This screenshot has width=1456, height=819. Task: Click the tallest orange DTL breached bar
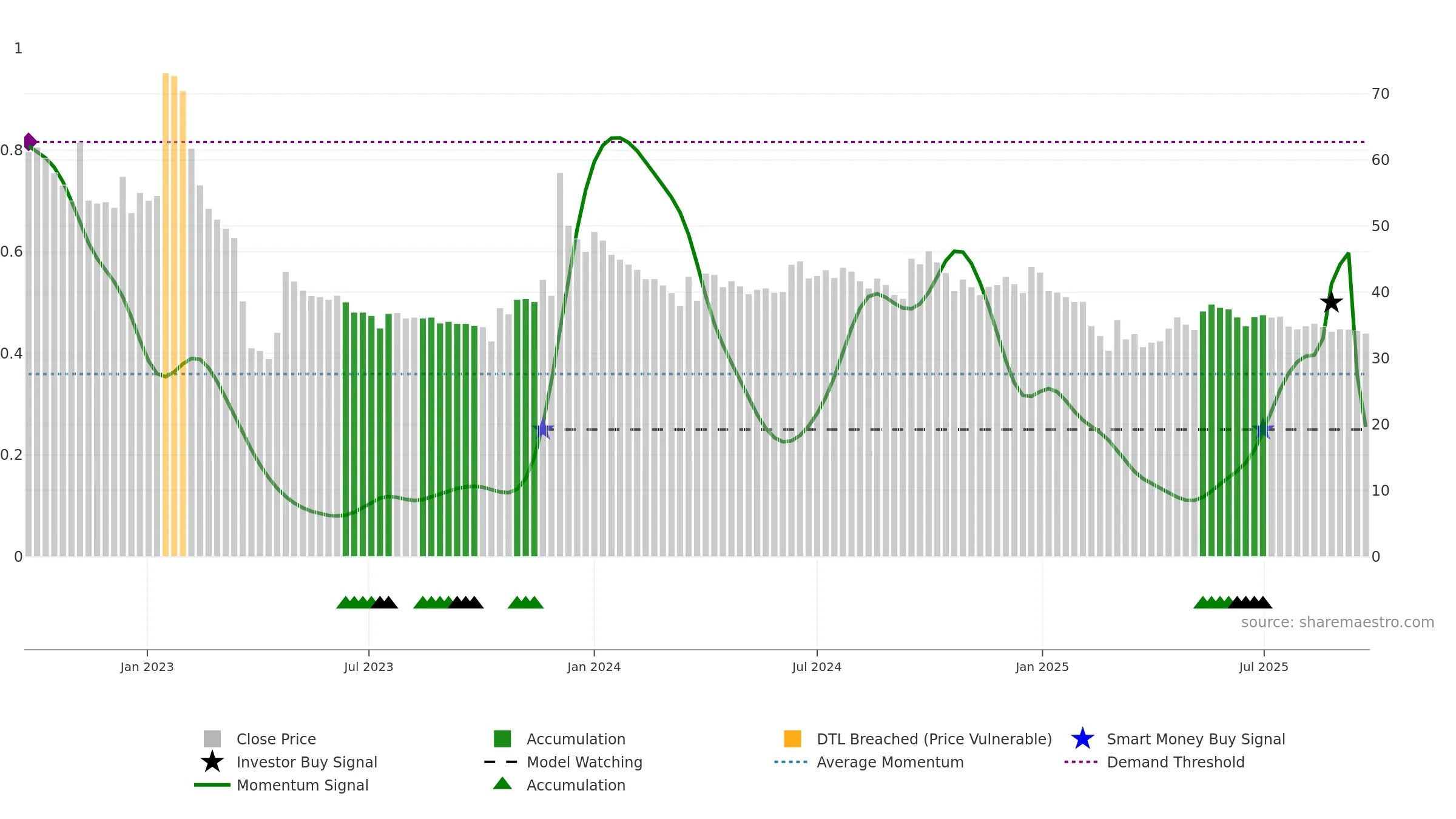(166, 314)
